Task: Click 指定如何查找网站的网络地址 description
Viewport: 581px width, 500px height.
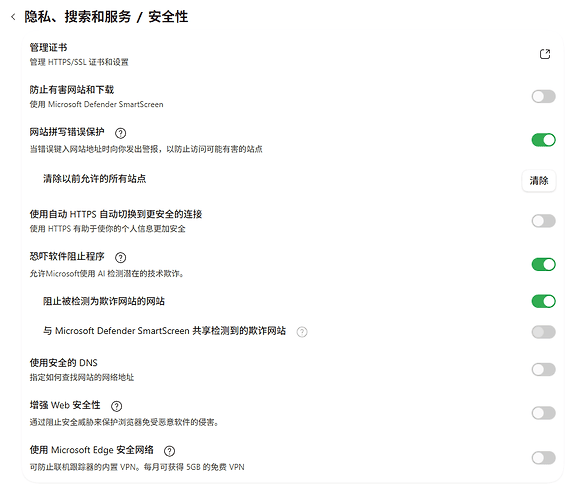Action: point(82,377)
